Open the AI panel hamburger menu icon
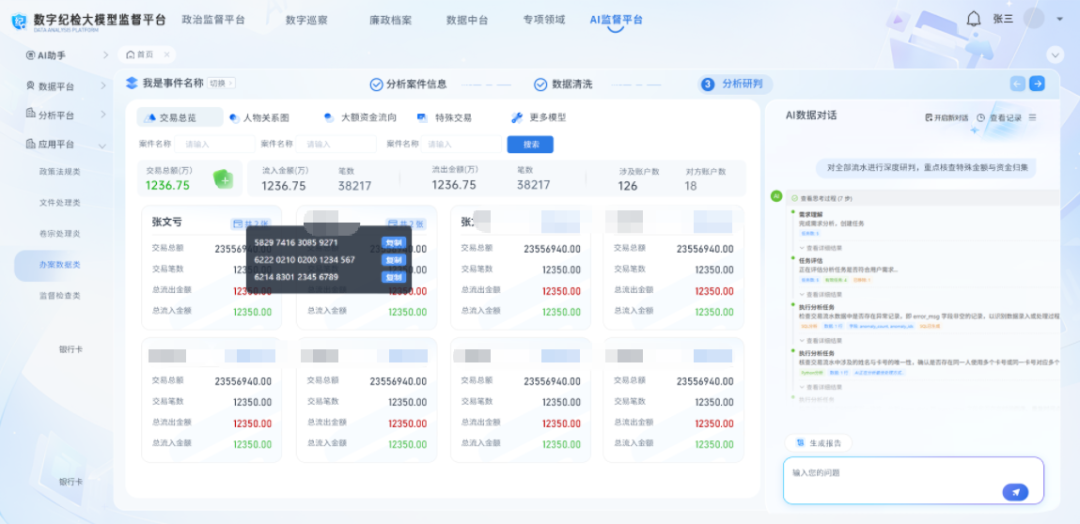 [x=1032, y=118]
